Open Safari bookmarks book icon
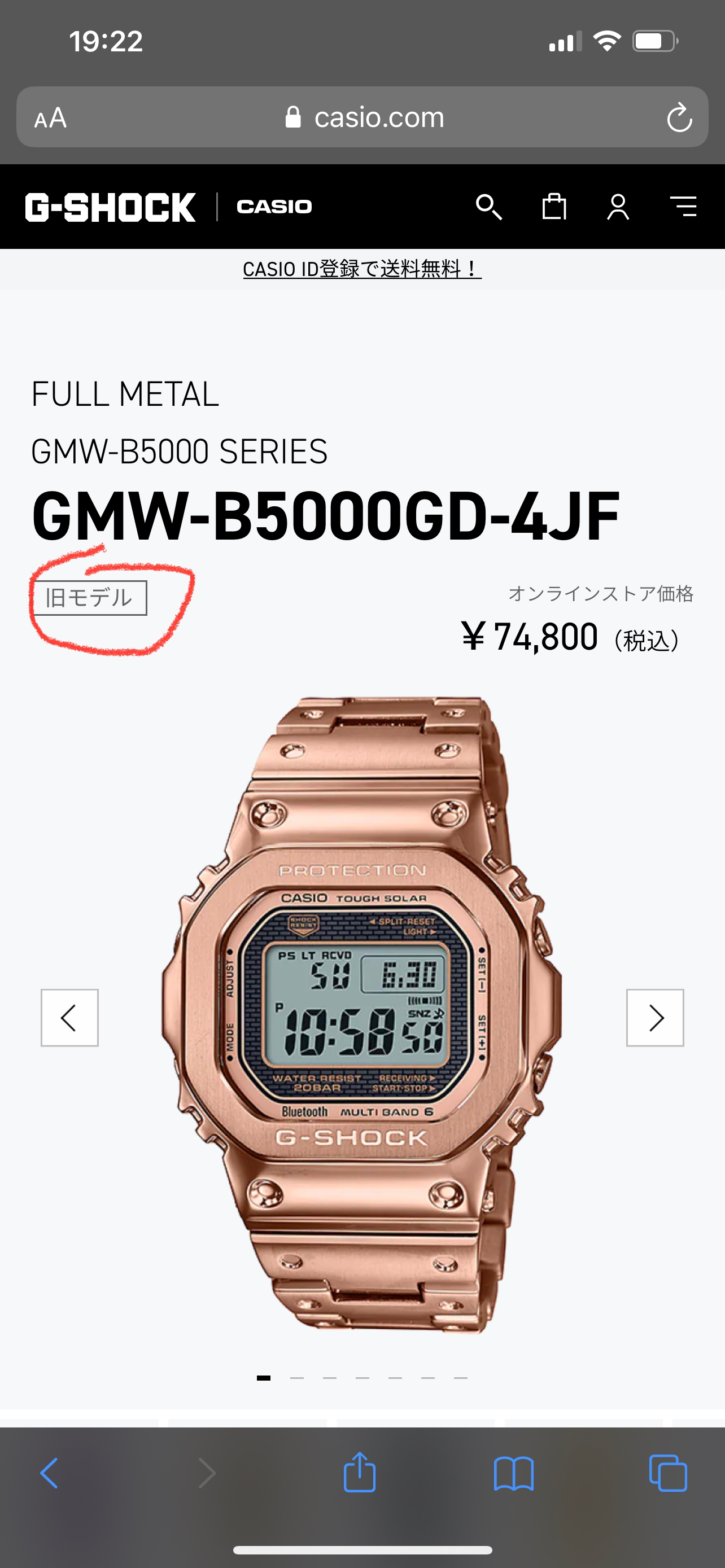The image size is (725, 1568). point(514,1474)
